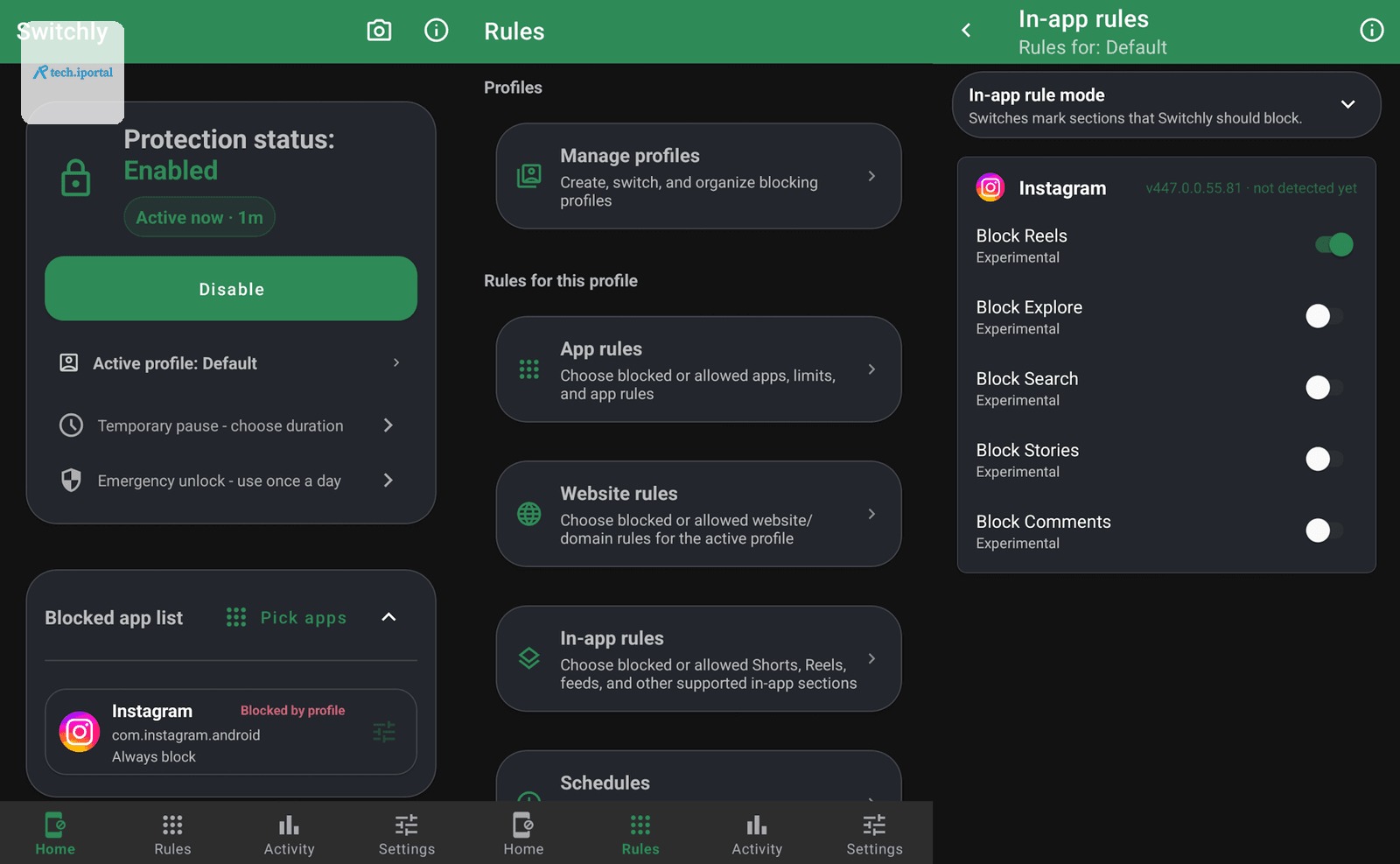Screen dimensions: 1400x864
Task: Click the Block Search label text
Action: [1027, 379]
